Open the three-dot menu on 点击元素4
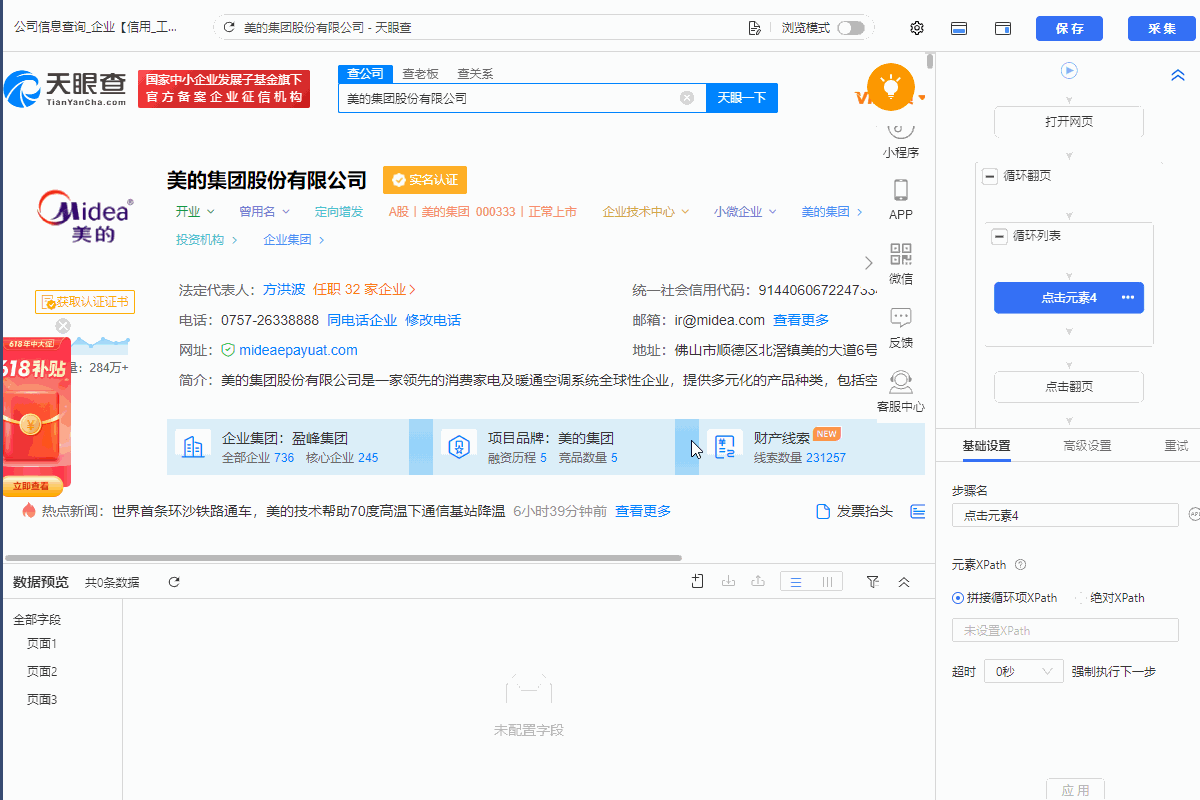 click(1128, 298)
